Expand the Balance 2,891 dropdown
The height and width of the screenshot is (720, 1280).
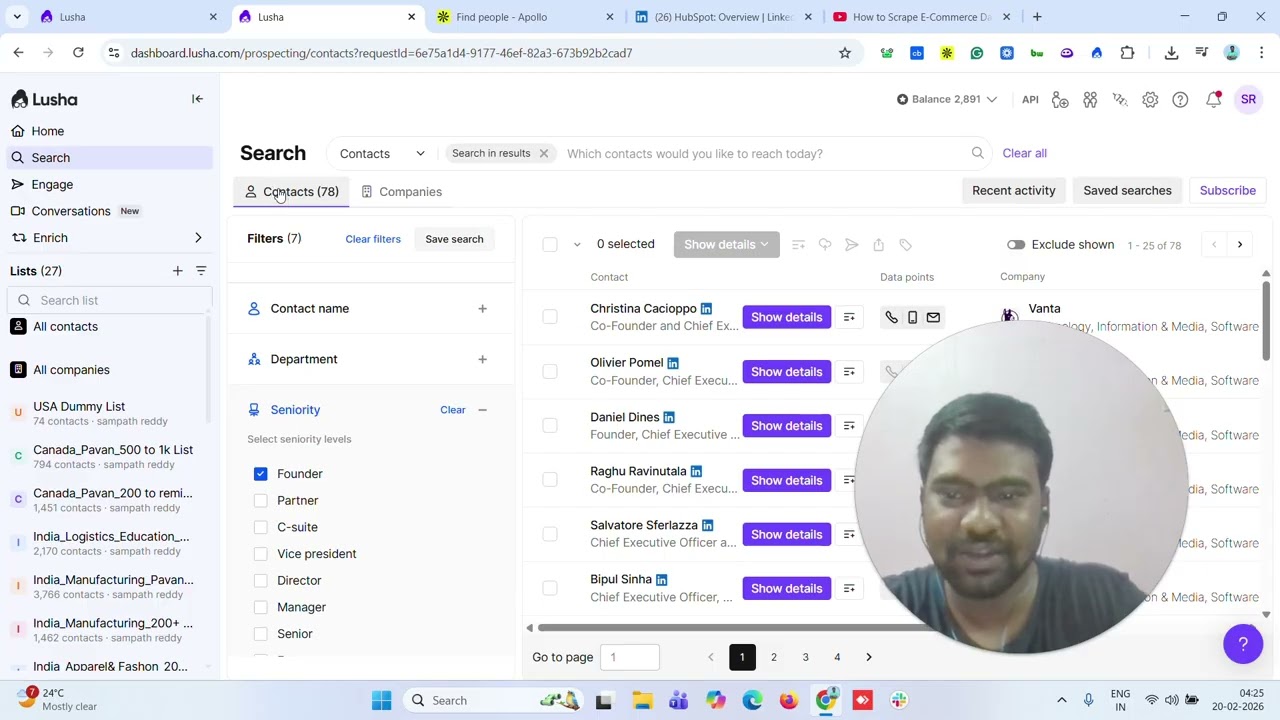[947, 99]
